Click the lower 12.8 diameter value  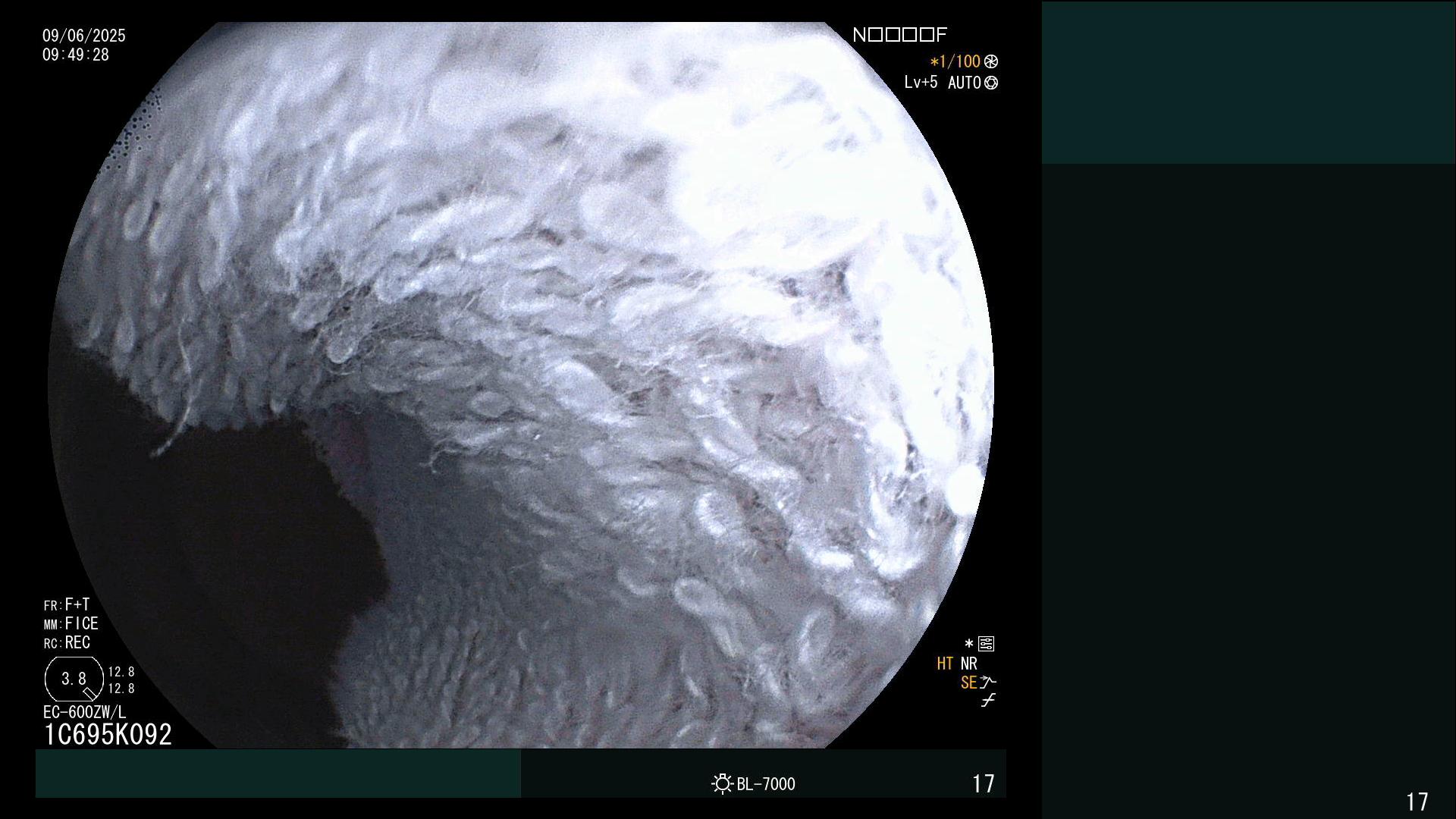pyautogui.click(x=121, y=689)
